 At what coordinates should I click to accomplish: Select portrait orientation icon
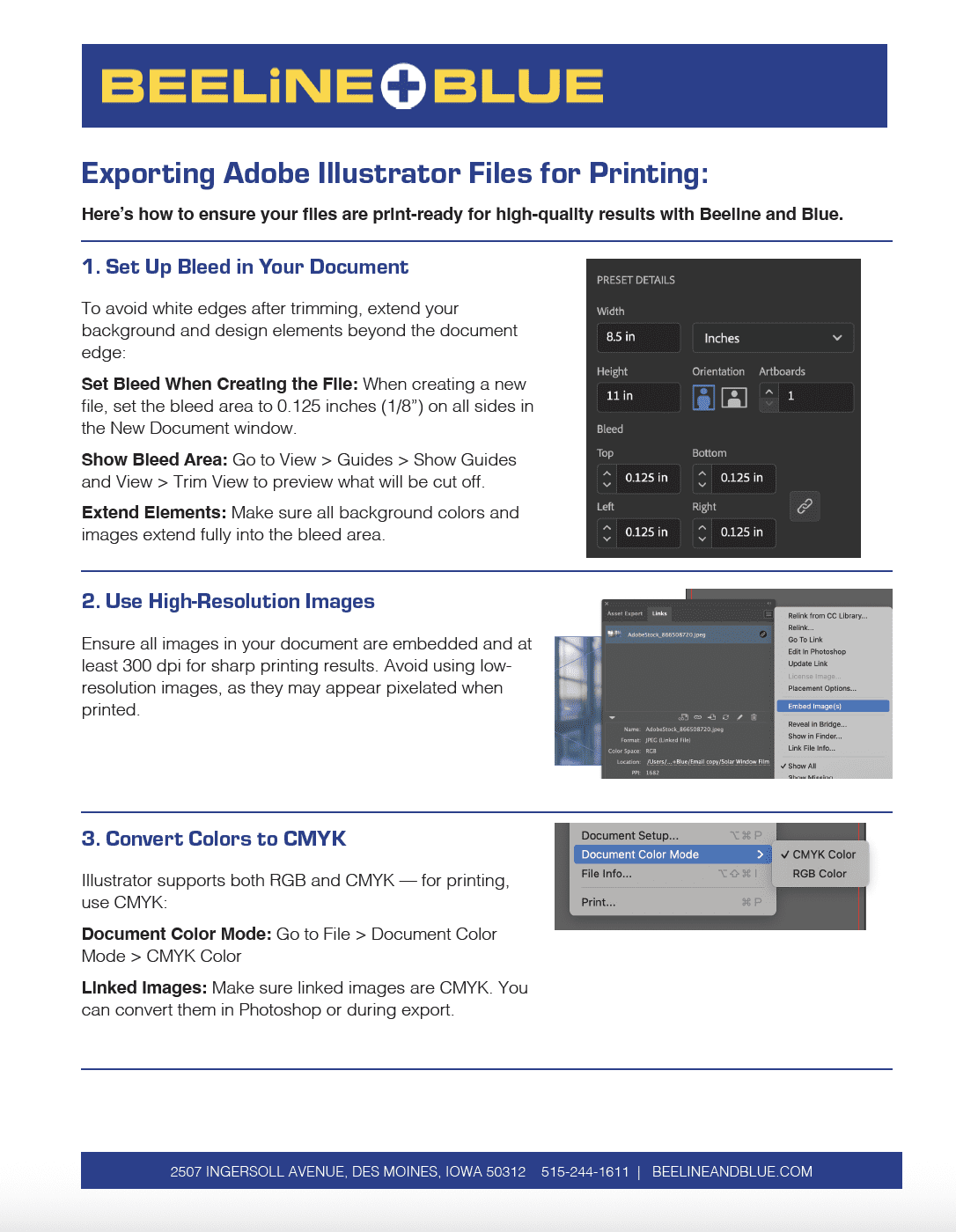tap(703, 397)
